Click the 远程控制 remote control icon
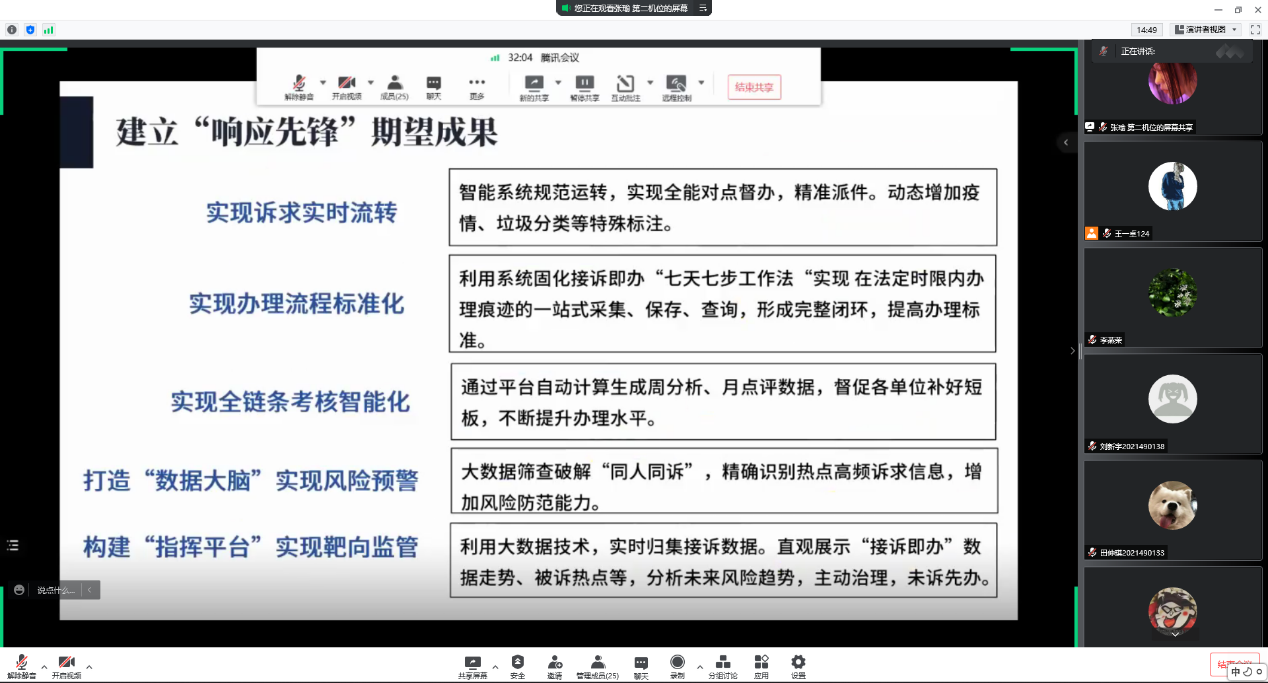 pos(677,87)
